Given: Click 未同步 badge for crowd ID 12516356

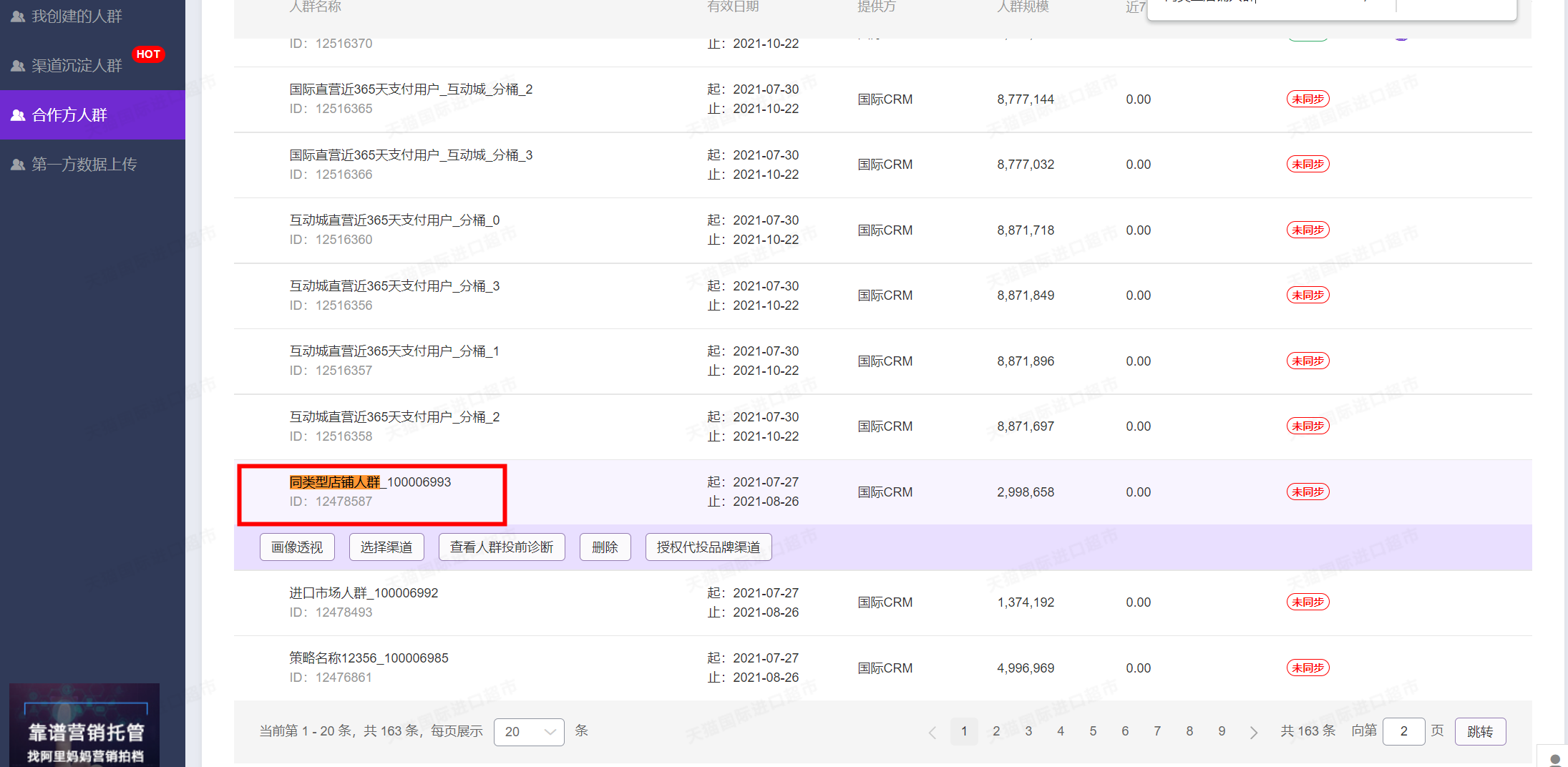Looking at the screenshot, I should click(x=1308, y=295).
